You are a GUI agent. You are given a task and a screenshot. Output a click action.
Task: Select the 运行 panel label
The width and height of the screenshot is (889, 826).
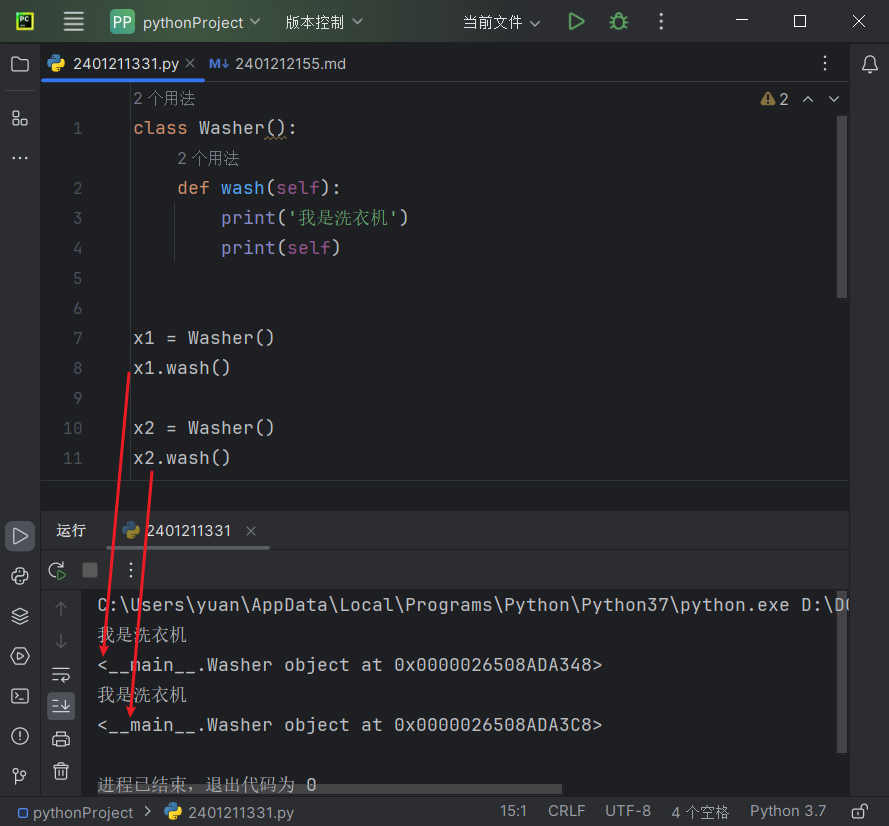click(71, 531)
